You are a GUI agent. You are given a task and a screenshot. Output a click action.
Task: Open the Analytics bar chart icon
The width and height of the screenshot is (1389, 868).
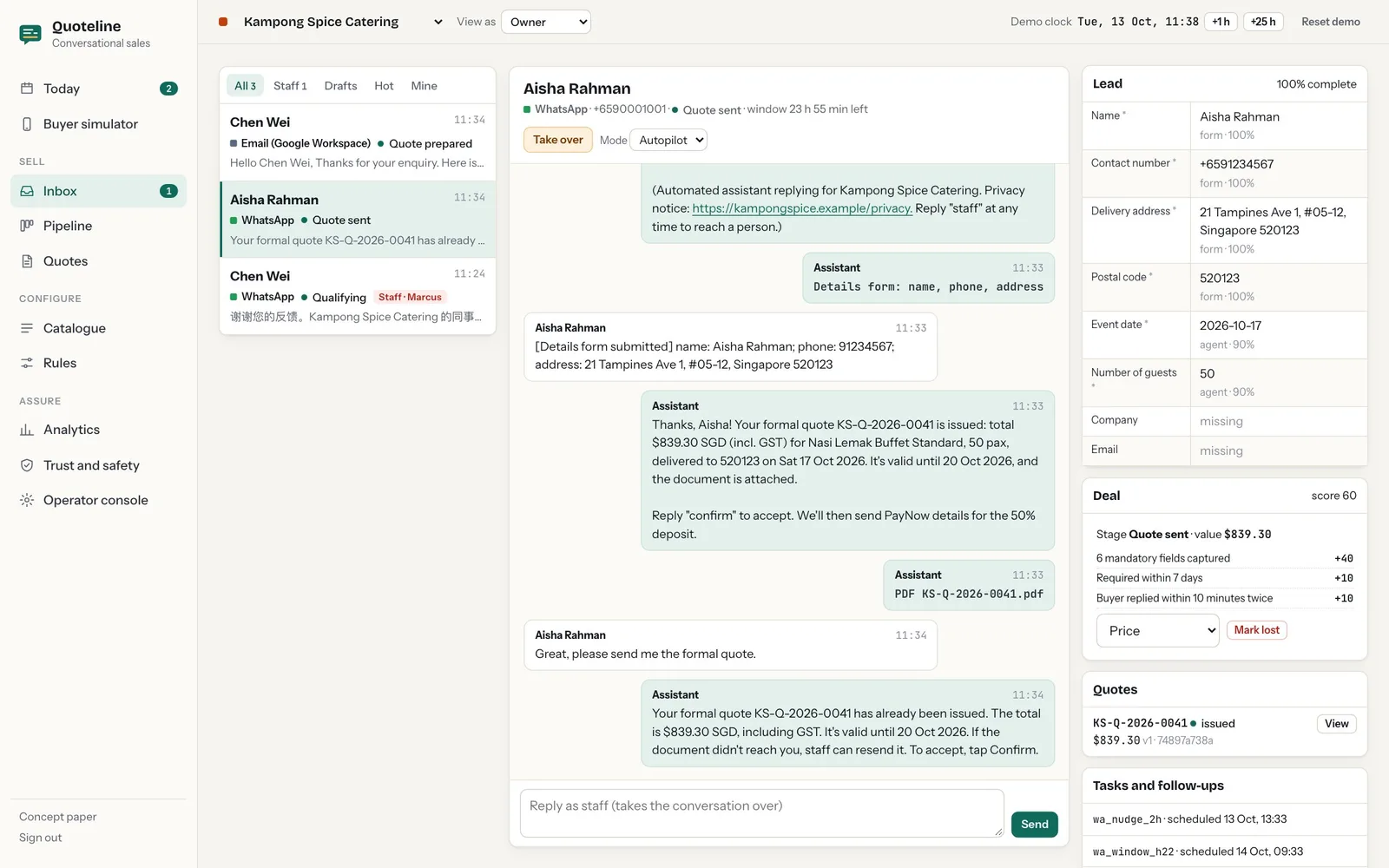pos(27,430)
